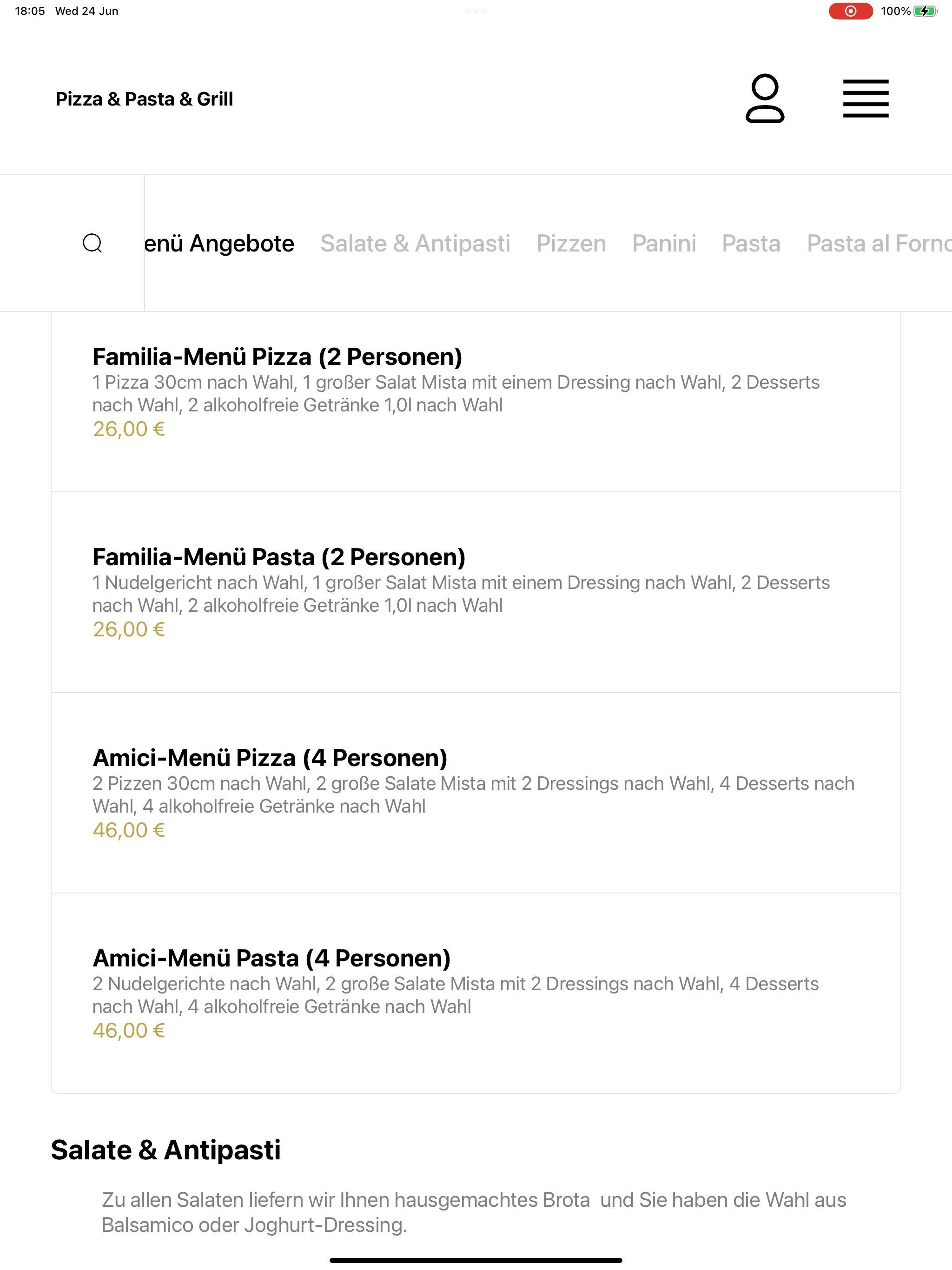Open the hamburger menu icon

coord(865,99)
